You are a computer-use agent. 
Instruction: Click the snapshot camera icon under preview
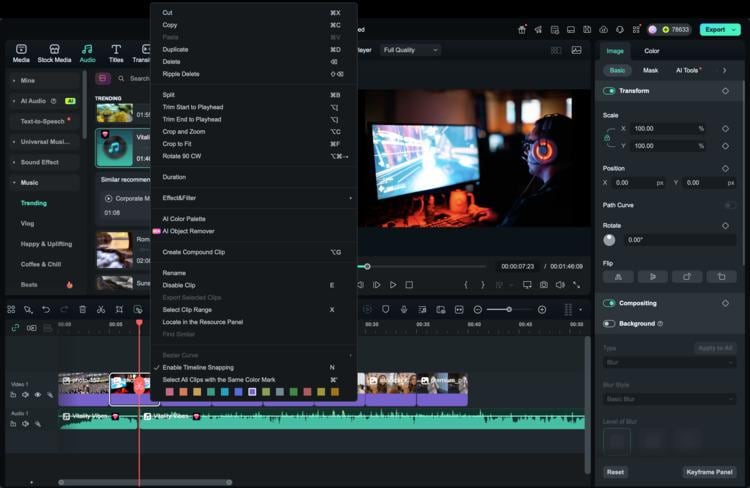(544, 285)
